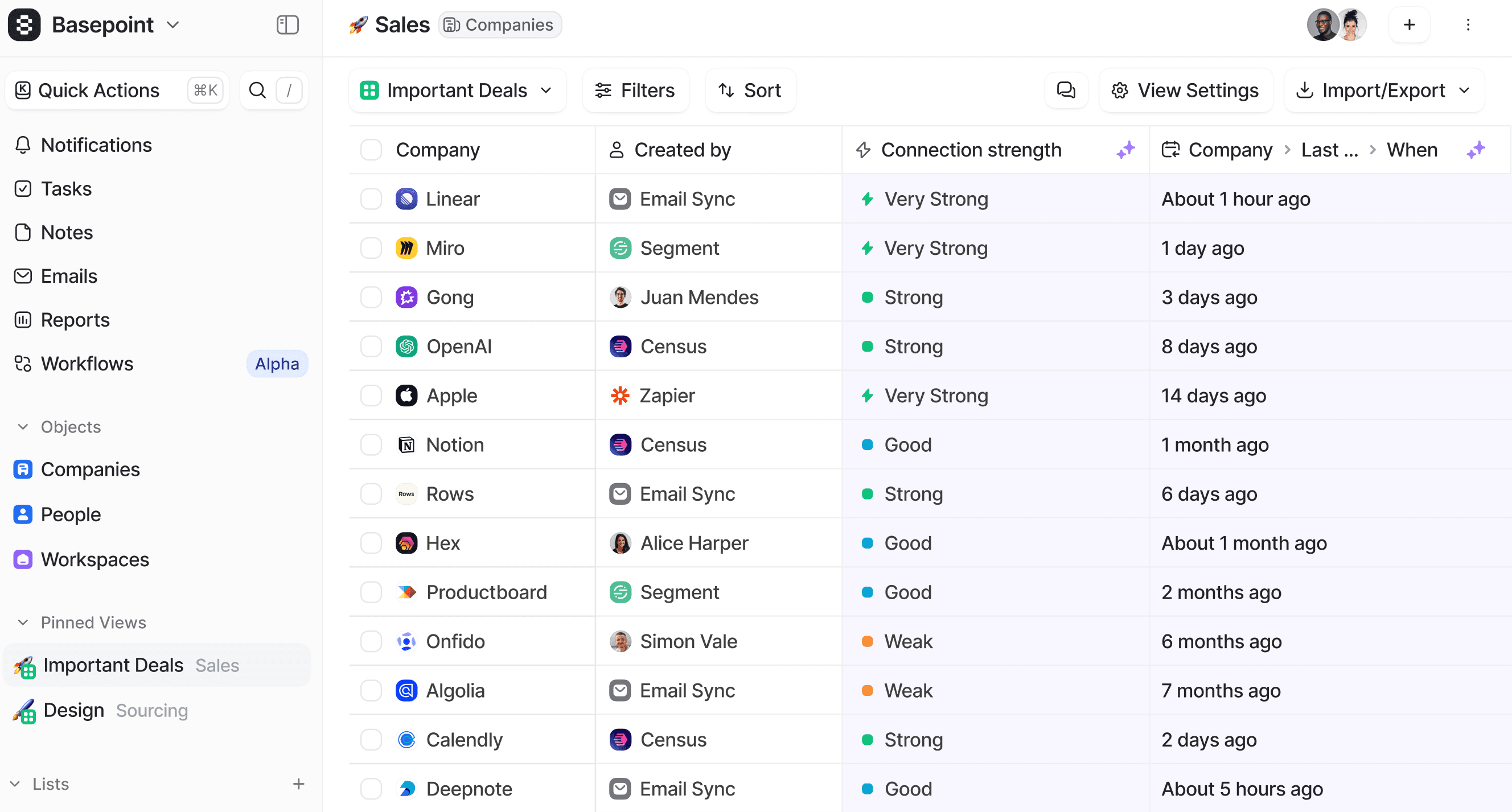Check the checkbox for the Linear row
This screenshot has height=812, width=1512.
[x=371, y=199]
